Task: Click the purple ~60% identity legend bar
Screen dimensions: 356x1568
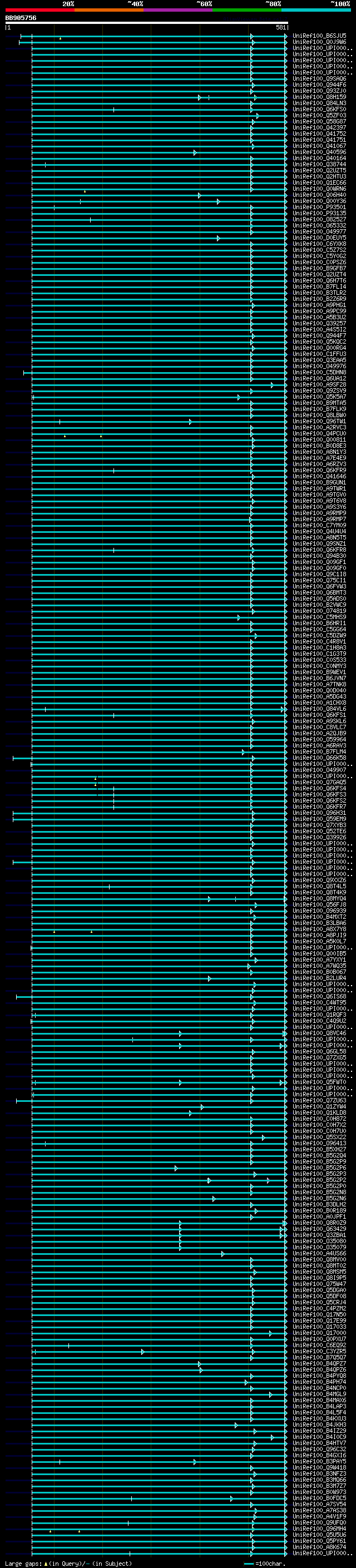Action: [179, 11]
